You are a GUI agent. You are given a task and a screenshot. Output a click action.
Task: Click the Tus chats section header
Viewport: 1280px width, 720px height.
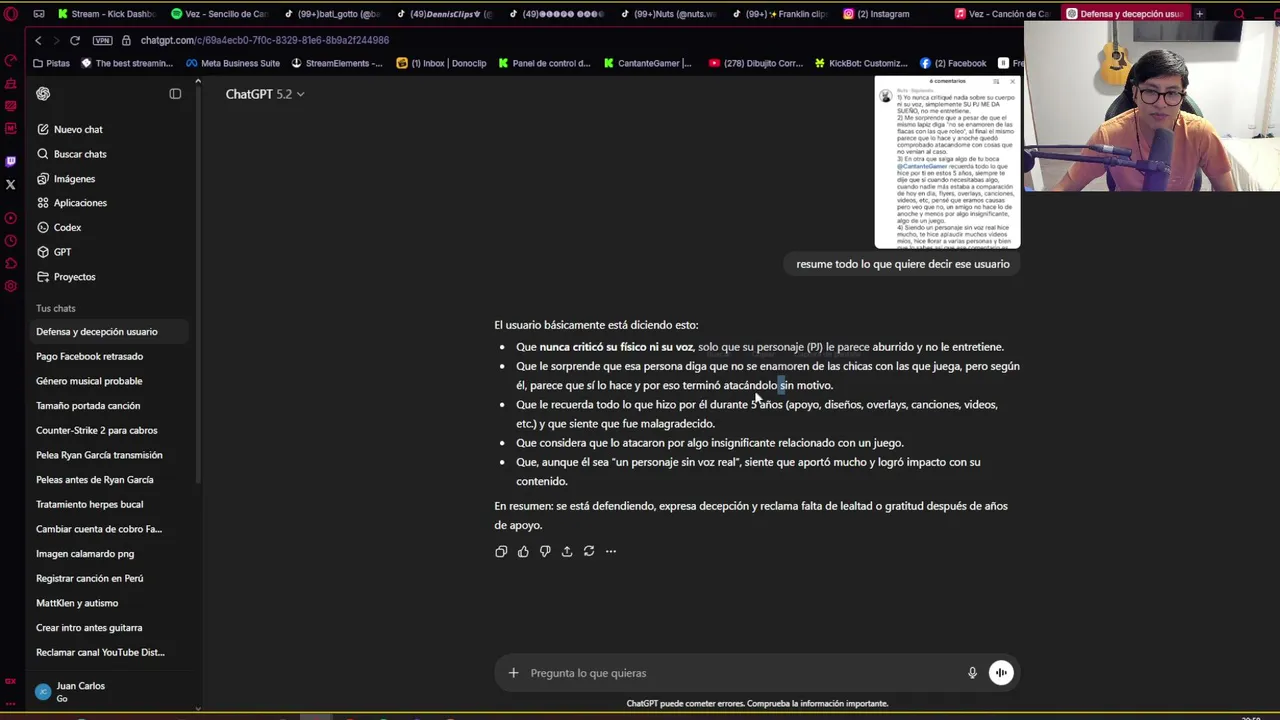click(56, 308)
